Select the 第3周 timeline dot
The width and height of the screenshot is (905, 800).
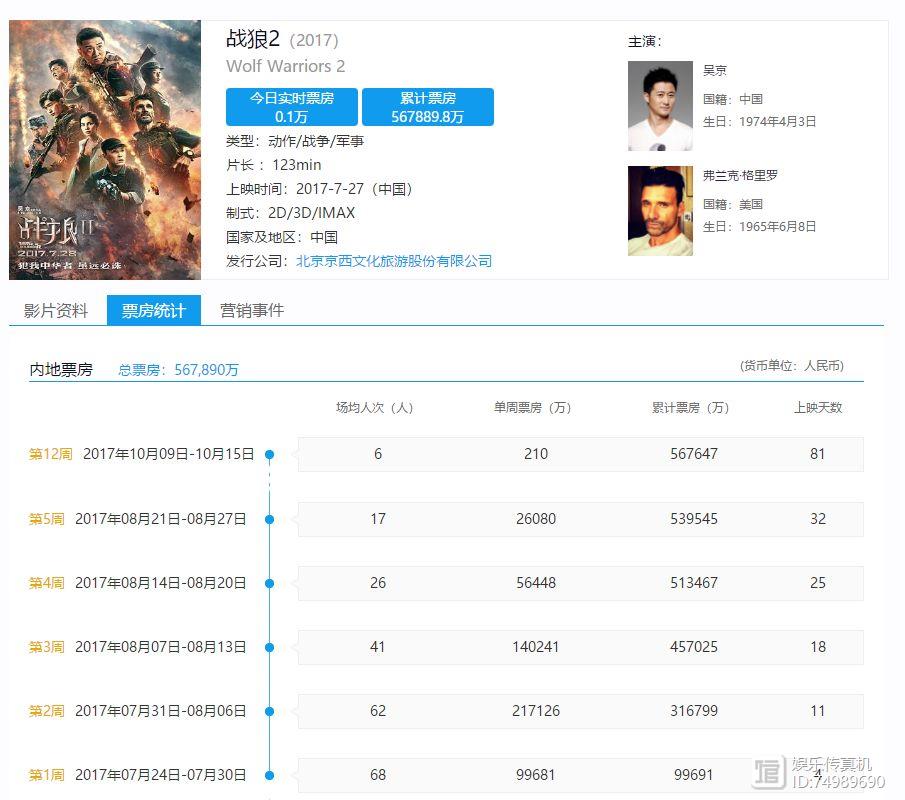269,648
